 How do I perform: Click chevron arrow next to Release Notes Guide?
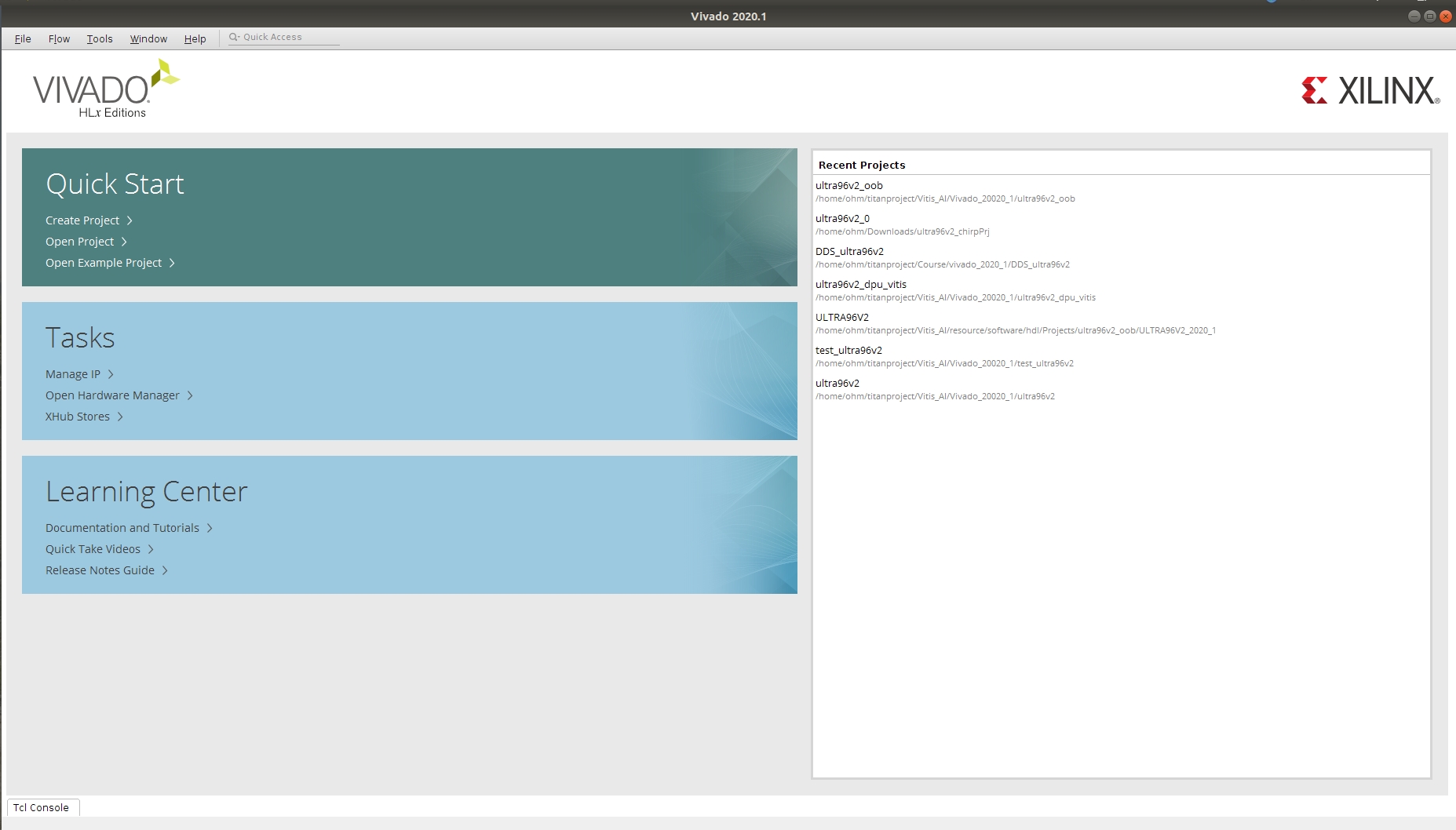[x=165, y=570]
